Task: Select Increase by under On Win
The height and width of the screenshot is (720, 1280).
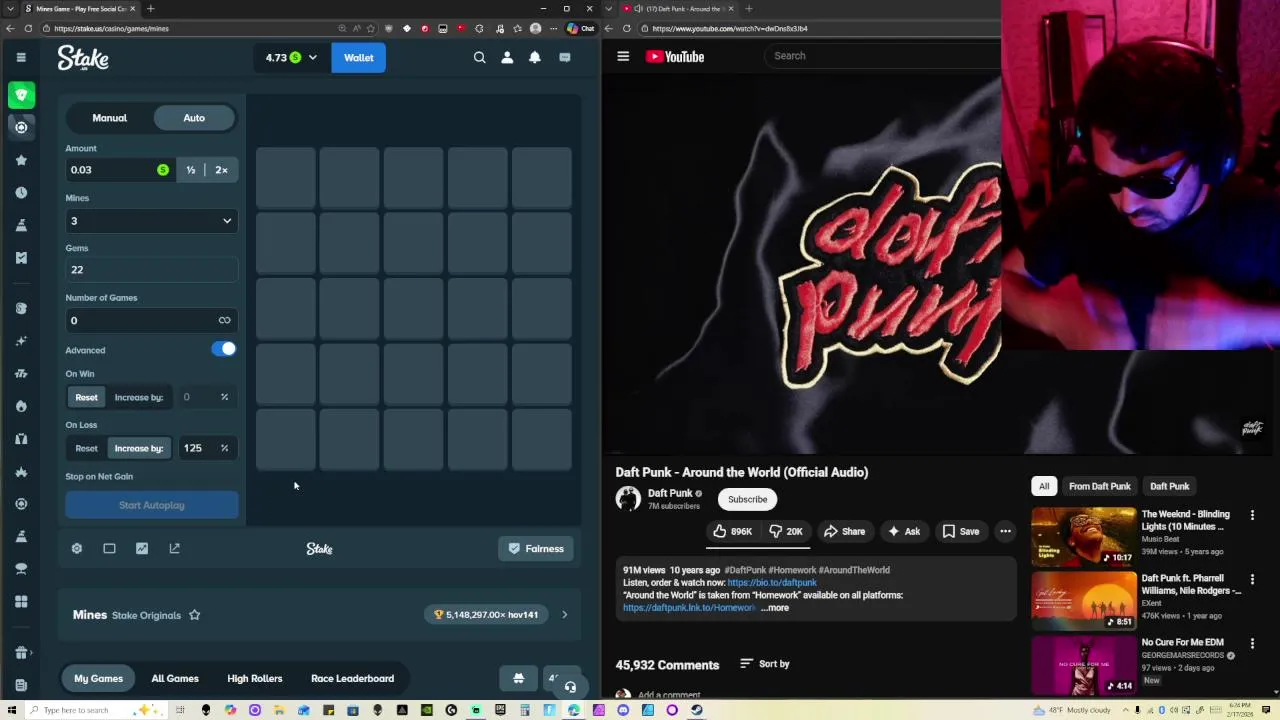Action: [x=139, y=397]
